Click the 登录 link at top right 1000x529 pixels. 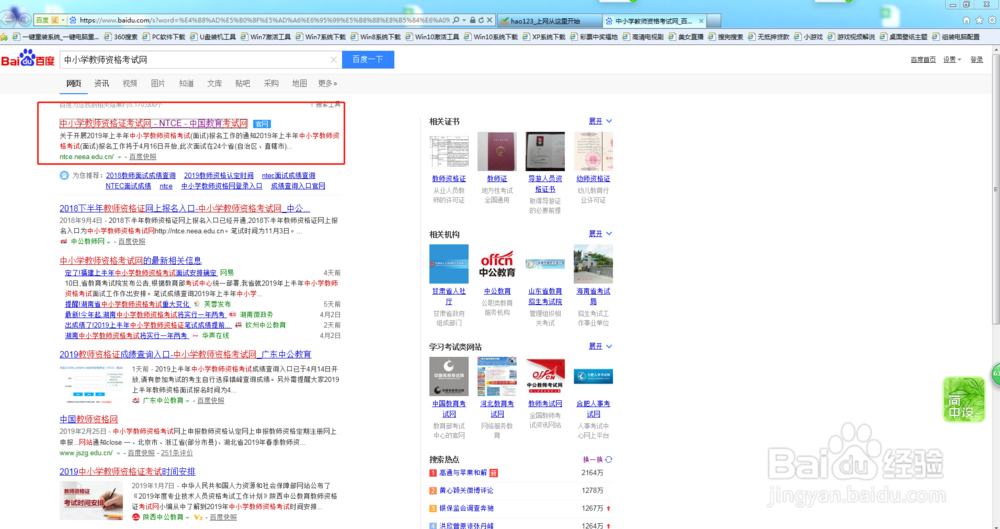tap(976, 59)
